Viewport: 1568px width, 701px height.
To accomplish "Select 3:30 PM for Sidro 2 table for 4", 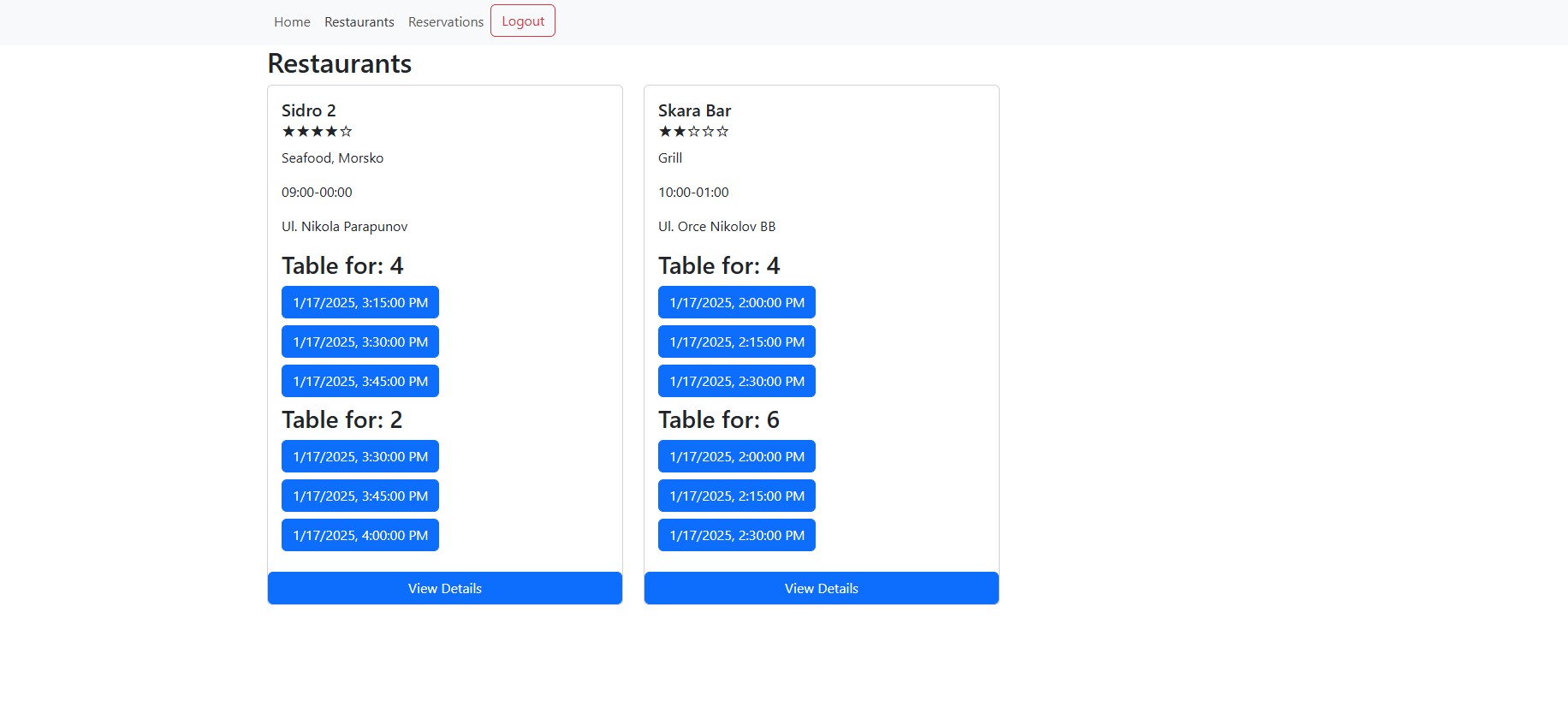I will coord(360,342).
